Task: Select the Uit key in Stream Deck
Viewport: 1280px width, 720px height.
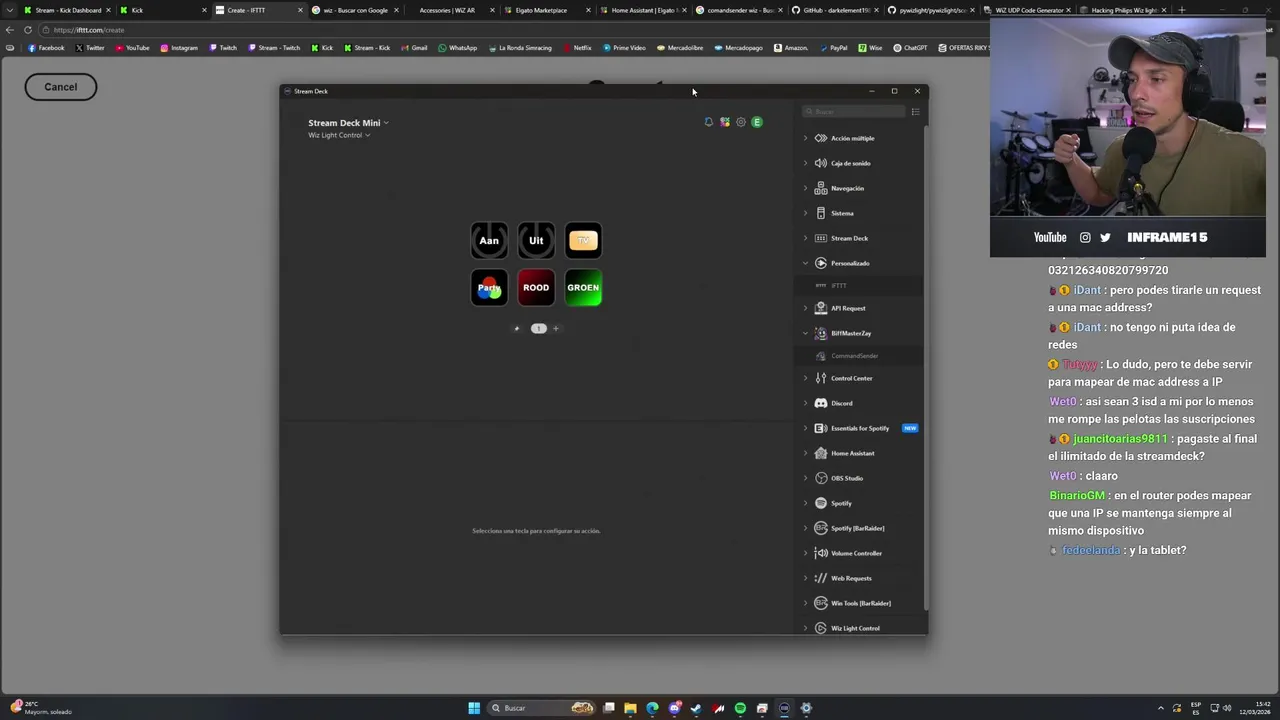Action: (x=536, y=240)
